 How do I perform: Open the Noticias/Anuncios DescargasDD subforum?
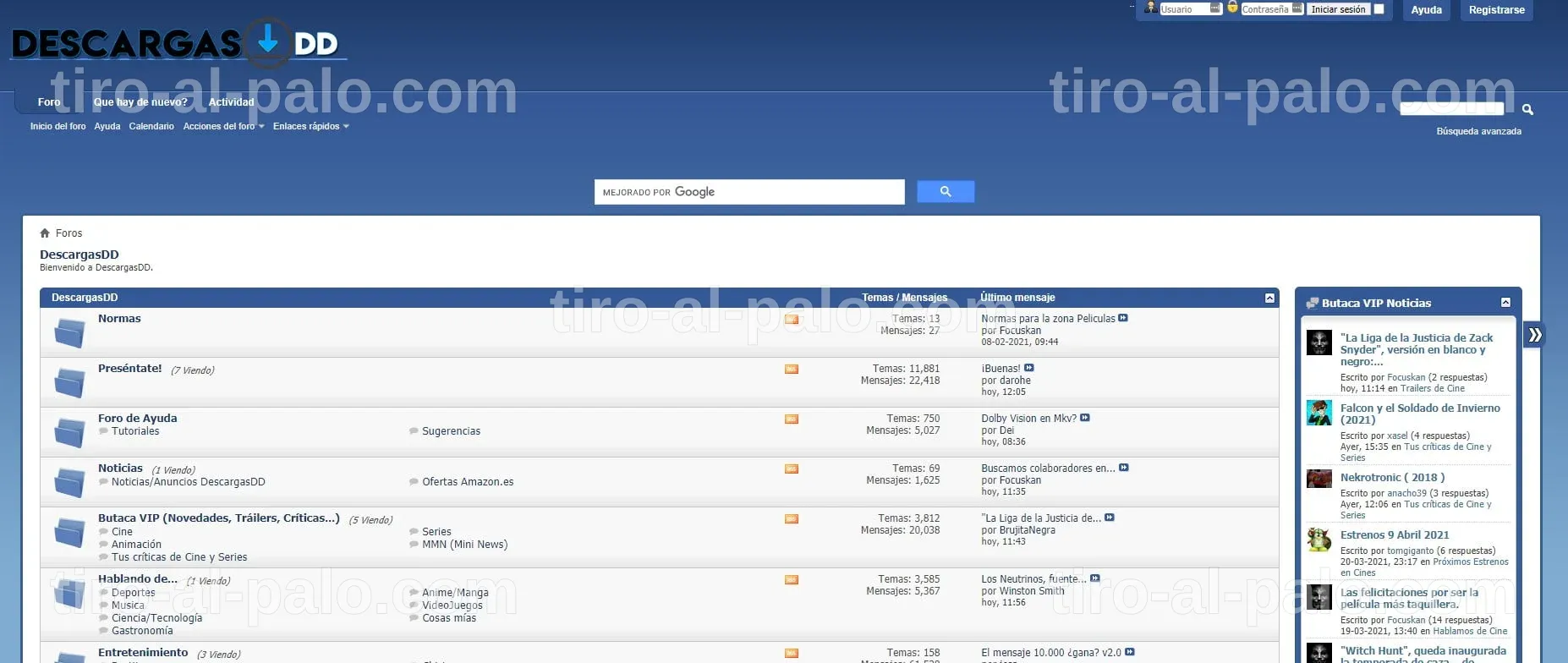coord(188,482)
